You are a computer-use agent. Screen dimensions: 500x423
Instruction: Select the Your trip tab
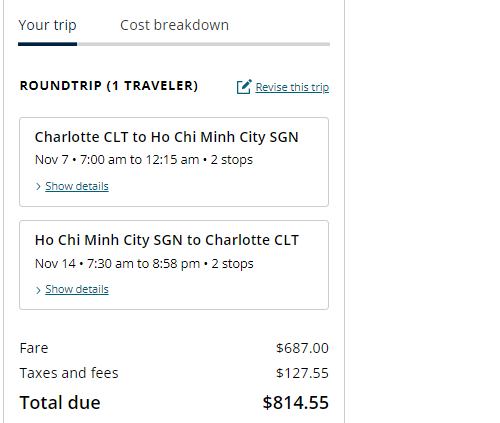click(x=47, y=25)
